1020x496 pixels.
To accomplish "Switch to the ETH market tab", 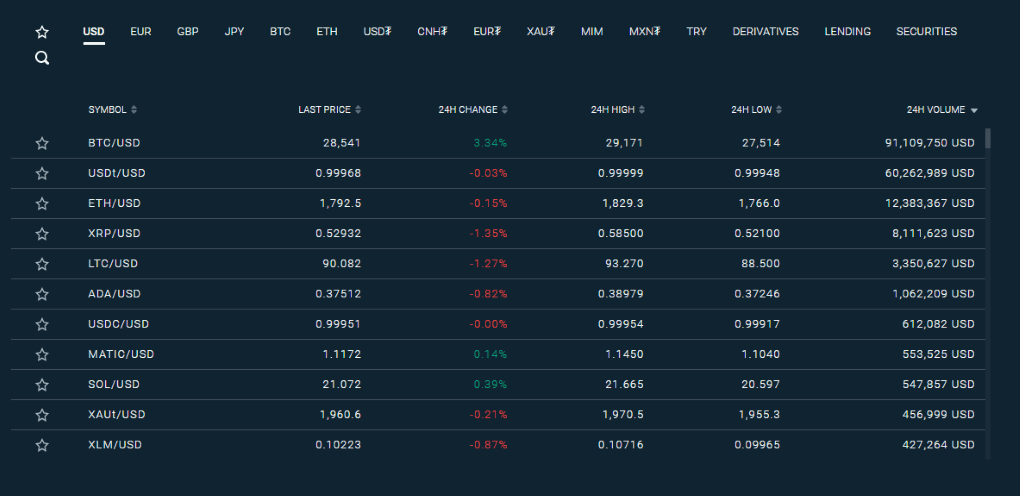I will click(x=327, y=31).
